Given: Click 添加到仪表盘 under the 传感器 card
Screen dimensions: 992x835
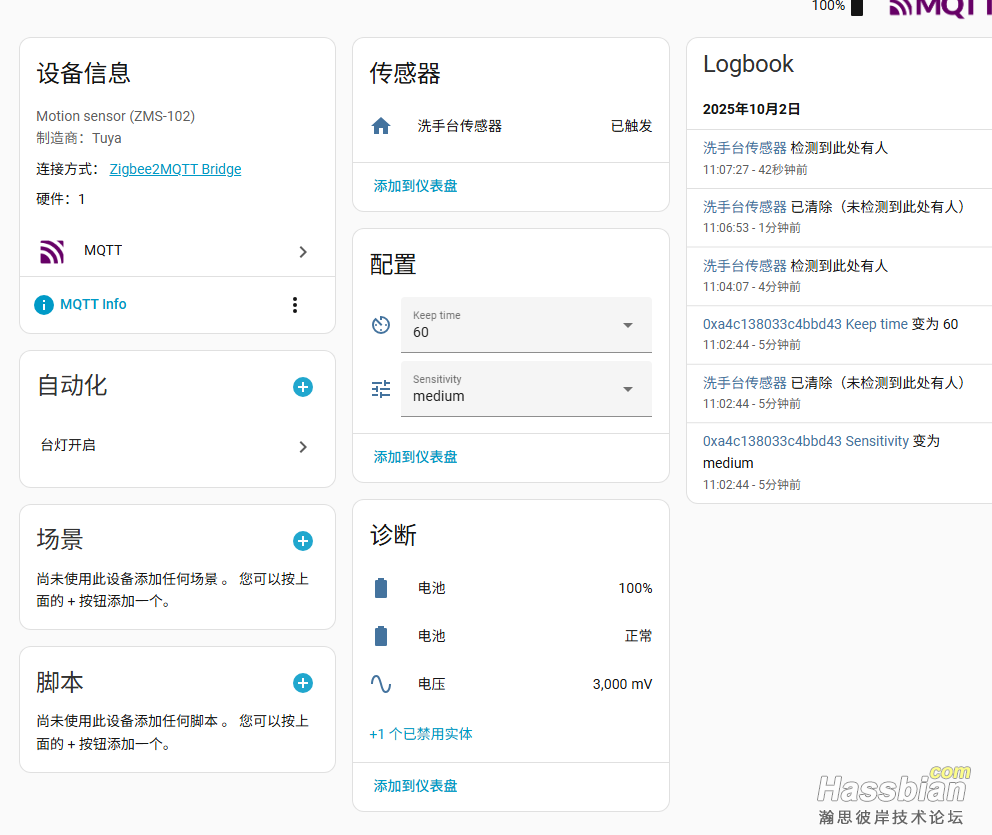Looking at the screenshot, I should pyautogui.click(x=415, y=186).
